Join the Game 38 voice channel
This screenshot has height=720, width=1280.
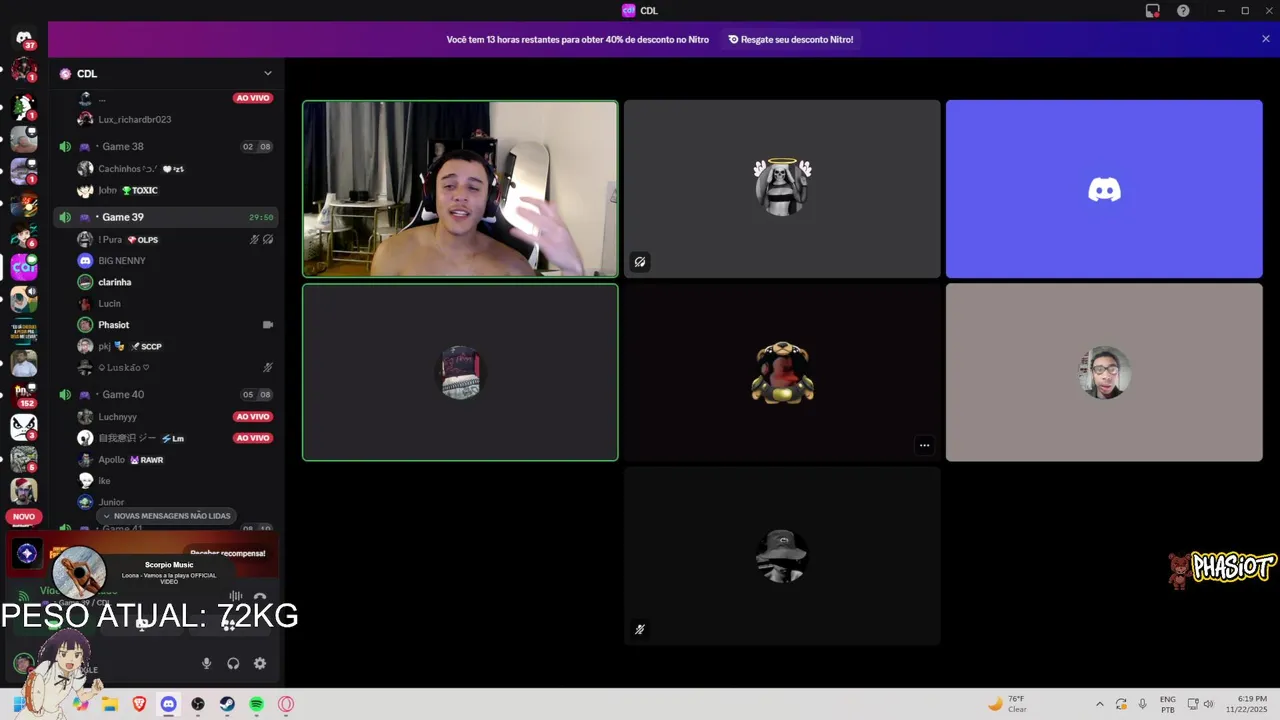coord(165,146)
